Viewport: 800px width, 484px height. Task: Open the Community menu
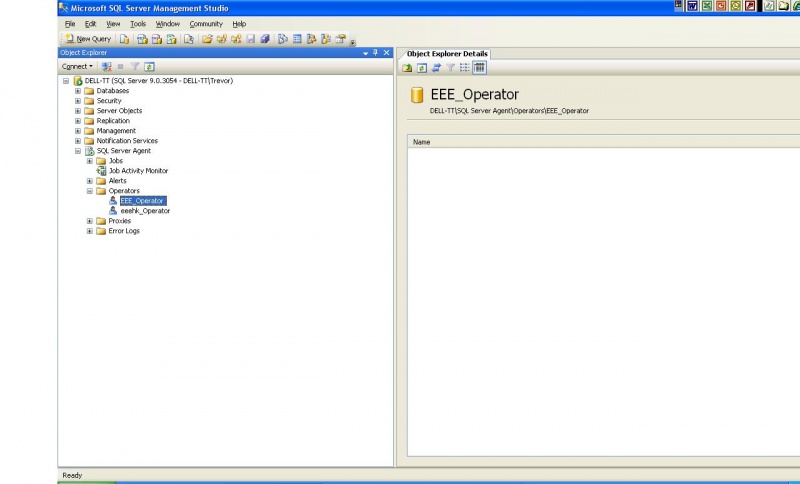206,24
